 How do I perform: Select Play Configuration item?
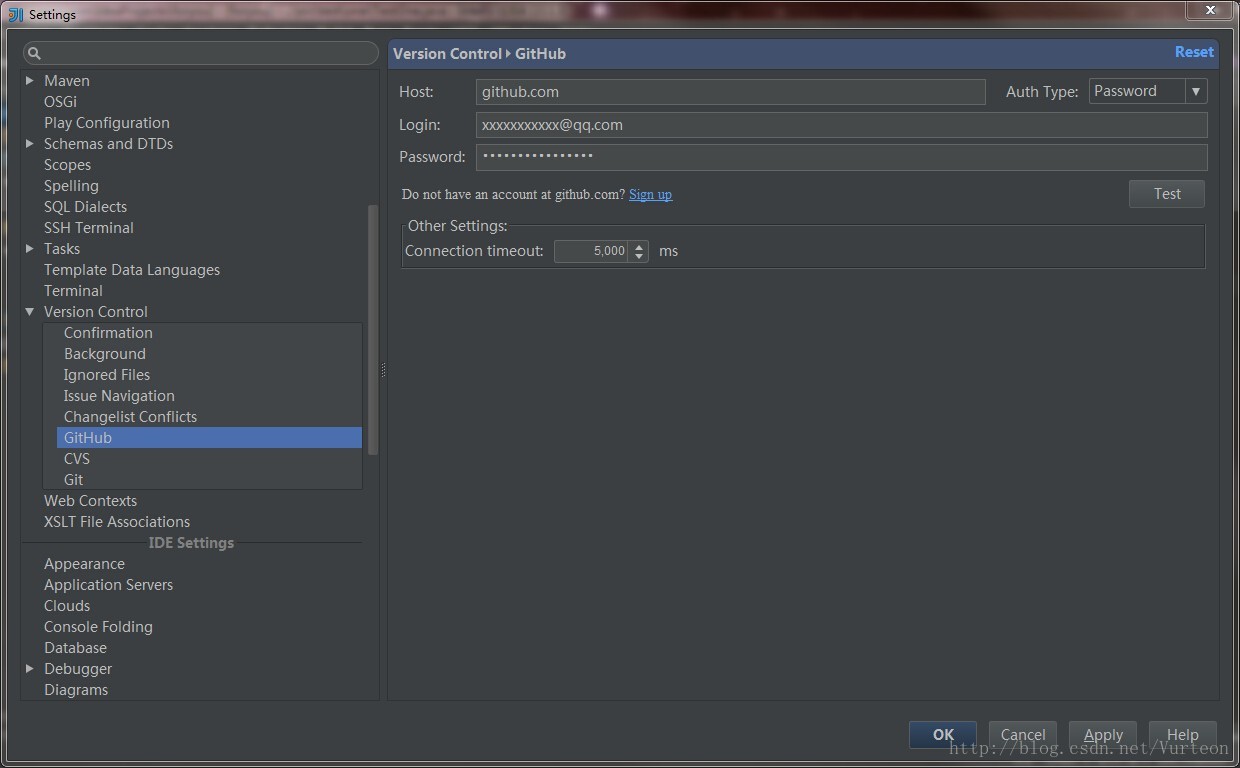[x=107, y=122]
